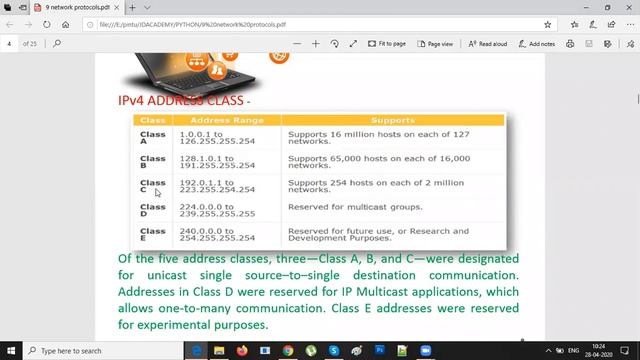View site information icon in address bar
Image resolution: width=640 pixels, height=360 pixels.
tap(90, 24)
